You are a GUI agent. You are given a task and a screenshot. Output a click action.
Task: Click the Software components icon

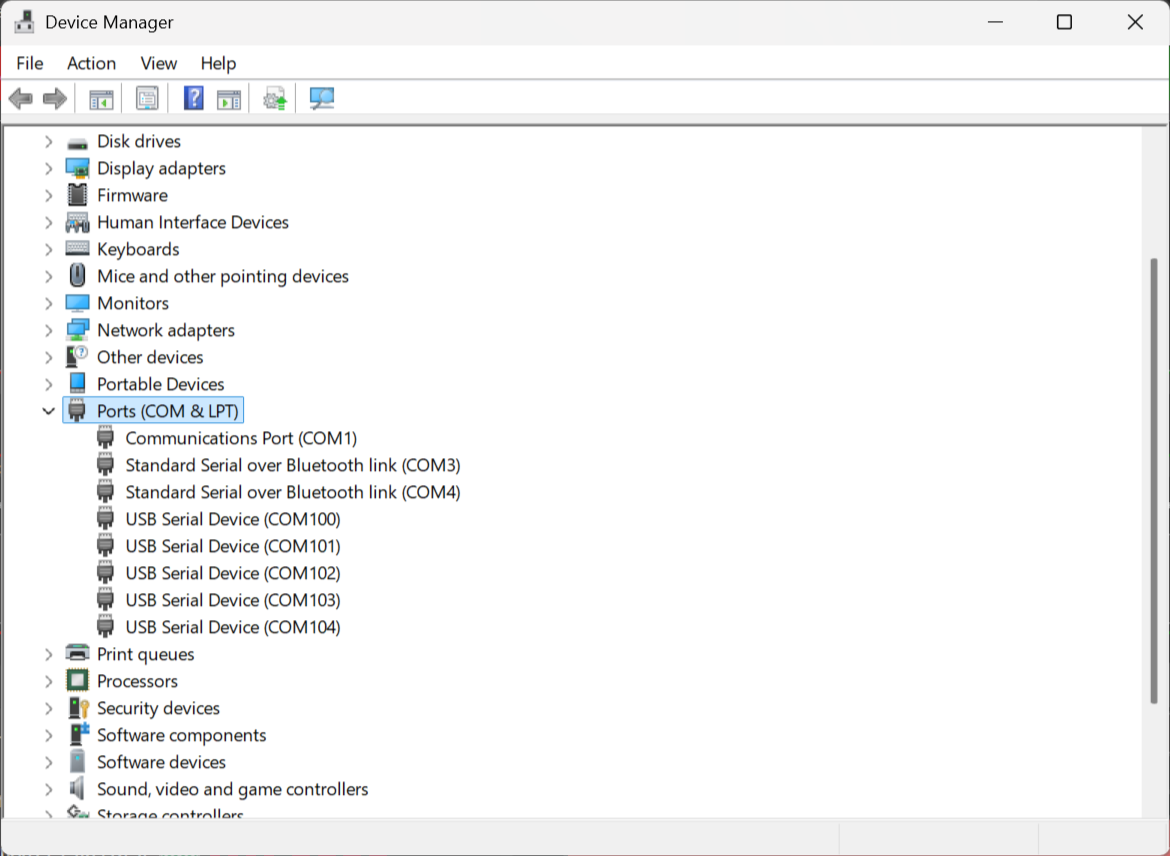tap(78, 734)
